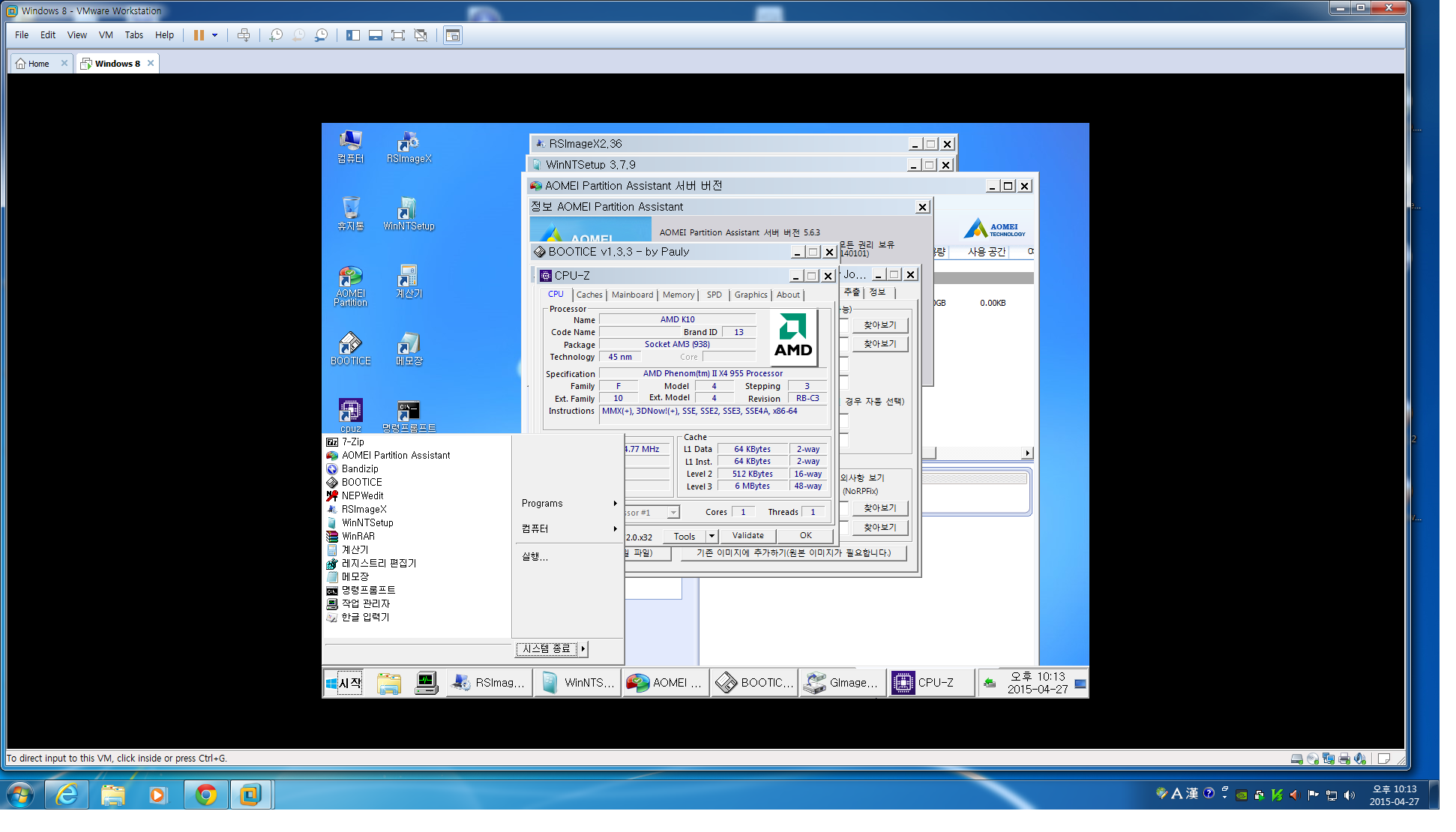Screen dimensions: 1456x832
Task: Open the cpuz desktop shortcut
Action: (x=350, y=416)
